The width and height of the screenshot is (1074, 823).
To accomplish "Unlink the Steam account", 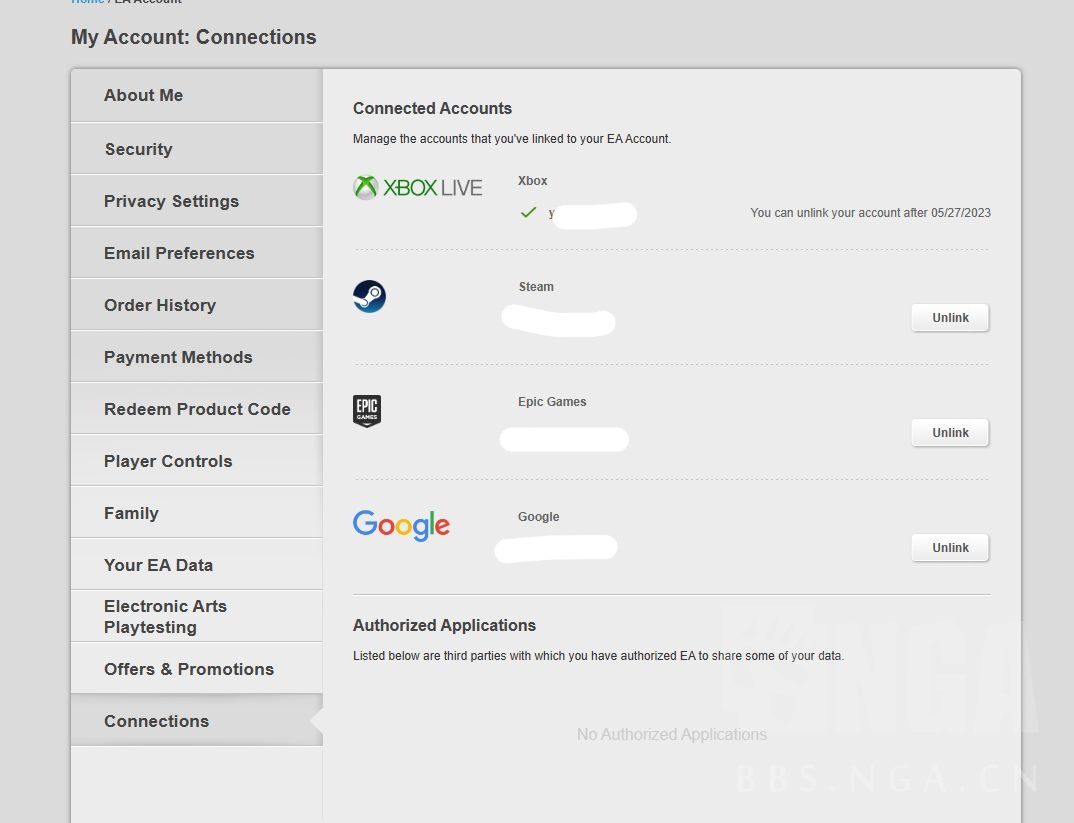I will (x=950, y=318).
